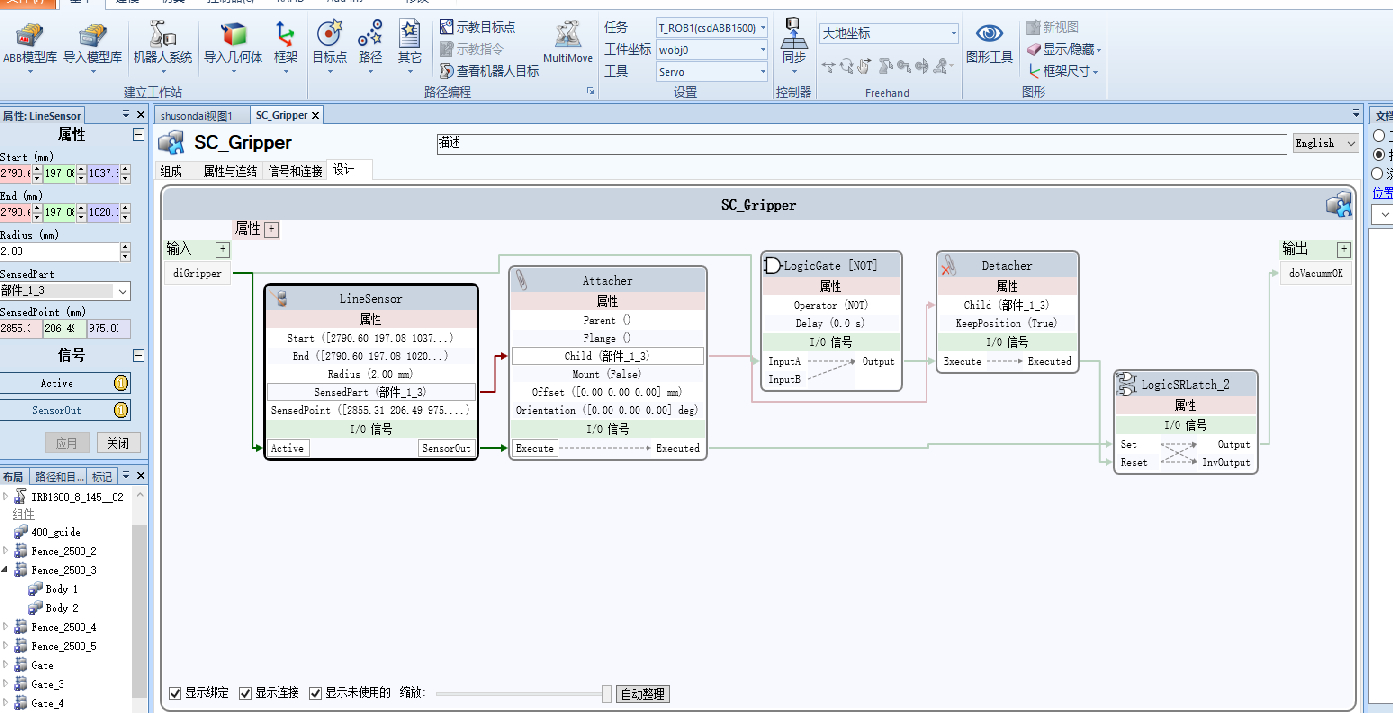Collapse the 属性 section in LineSensor panel

[138, 135]
